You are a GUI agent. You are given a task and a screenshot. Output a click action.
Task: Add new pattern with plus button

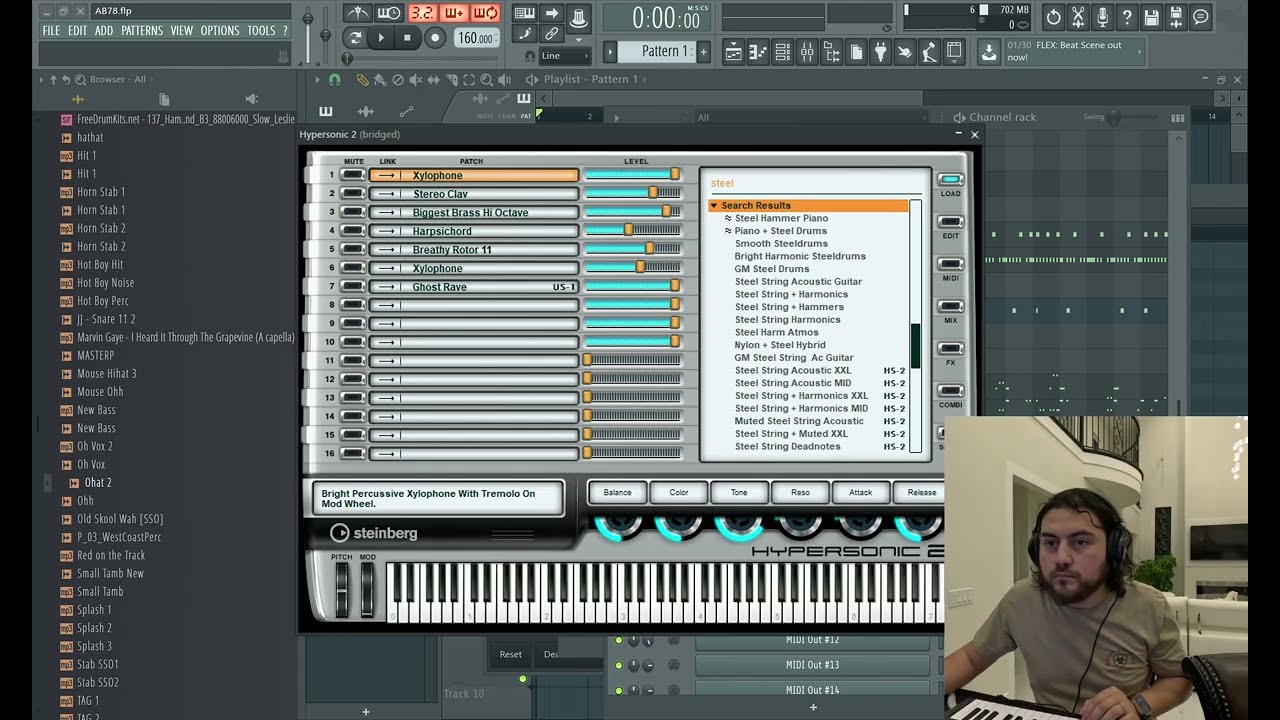click(x=704, y=51)
